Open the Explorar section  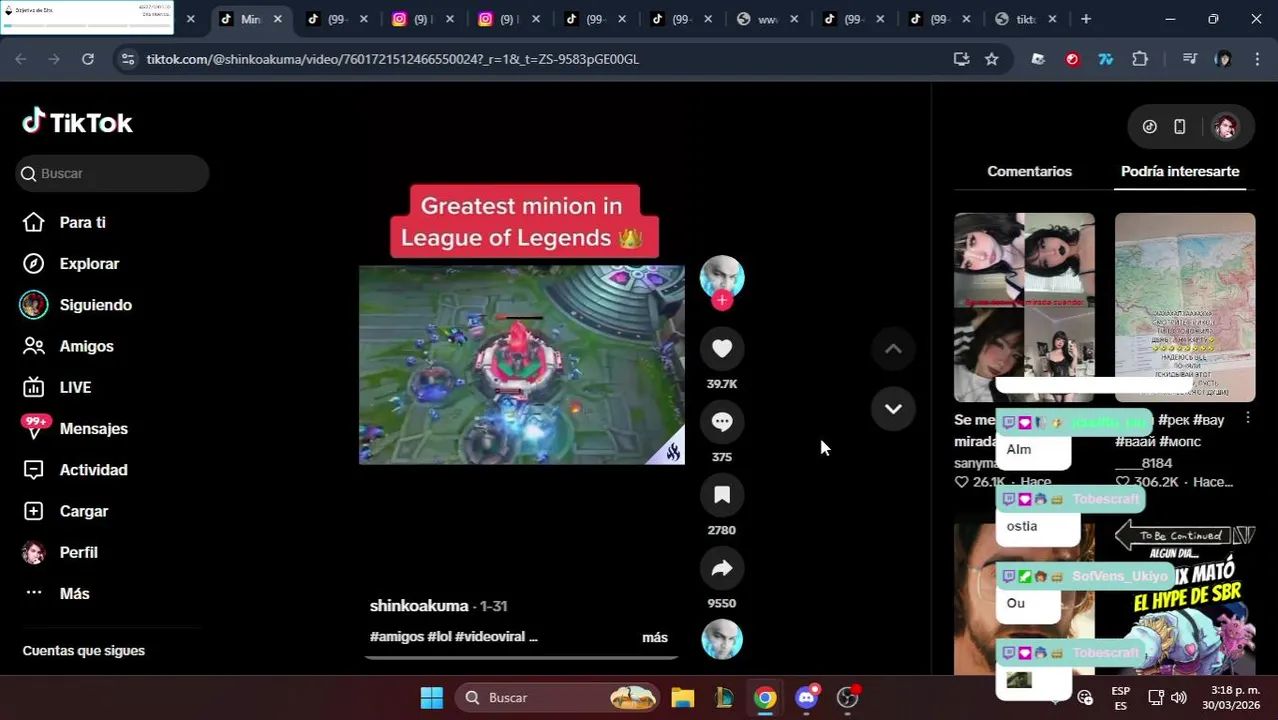(x=89, y=264)
